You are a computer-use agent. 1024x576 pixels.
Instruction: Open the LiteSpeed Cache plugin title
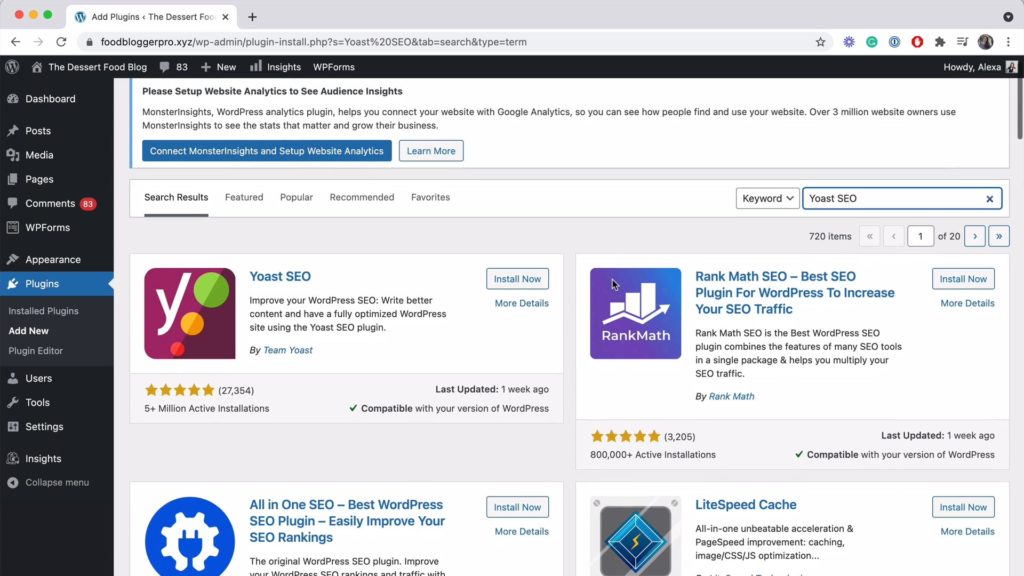point(746,505)
